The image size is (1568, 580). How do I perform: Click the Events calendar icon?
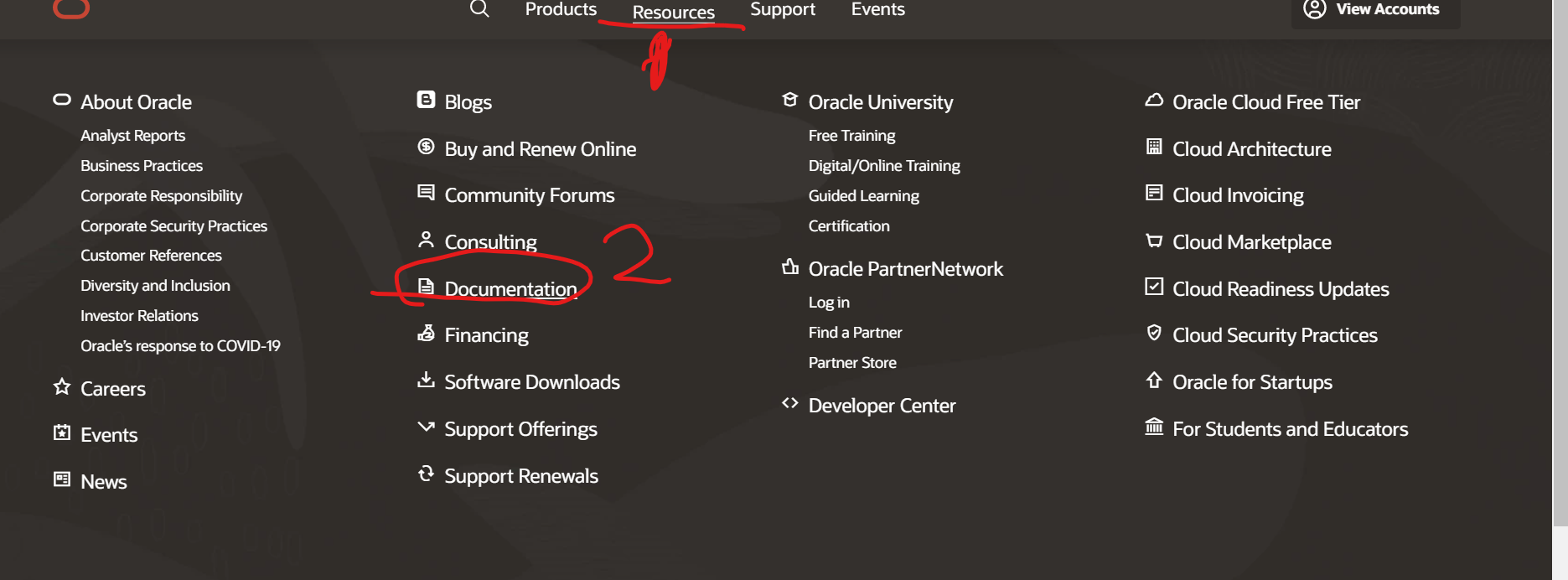pyautogui.click(x=62, y=432)
